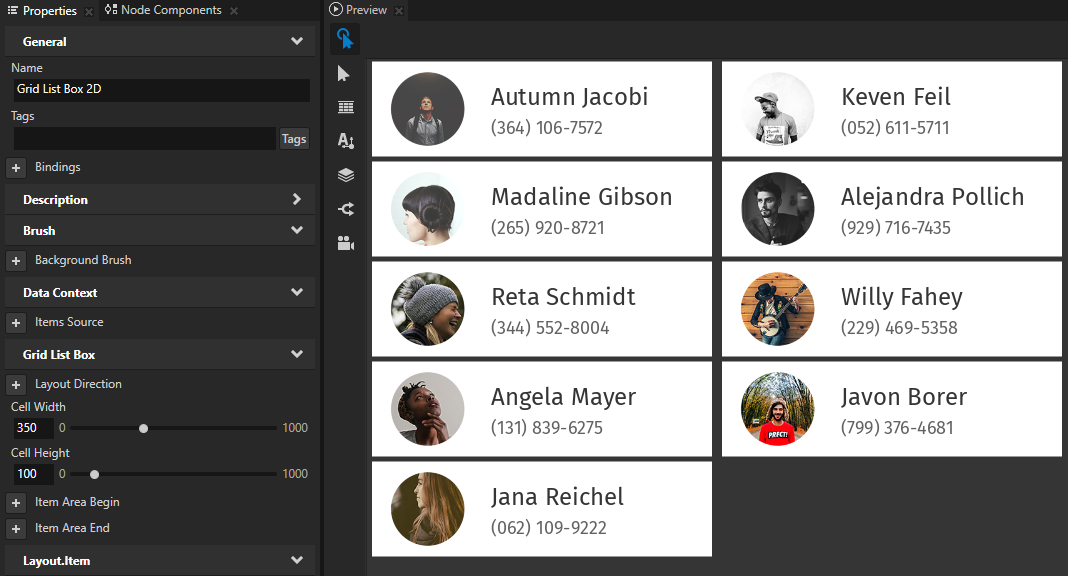The width and height of the screenshot is (1068, 576).
Task: Select the arrow selection tool
Action: [345, 73]
